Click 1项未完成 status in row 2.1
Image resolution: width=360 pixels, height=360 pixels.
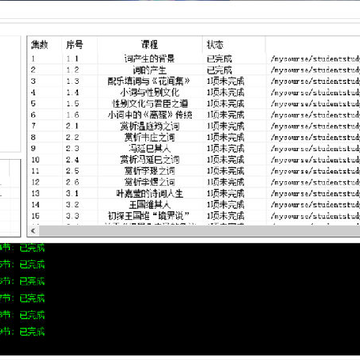[x=226, y=126]
